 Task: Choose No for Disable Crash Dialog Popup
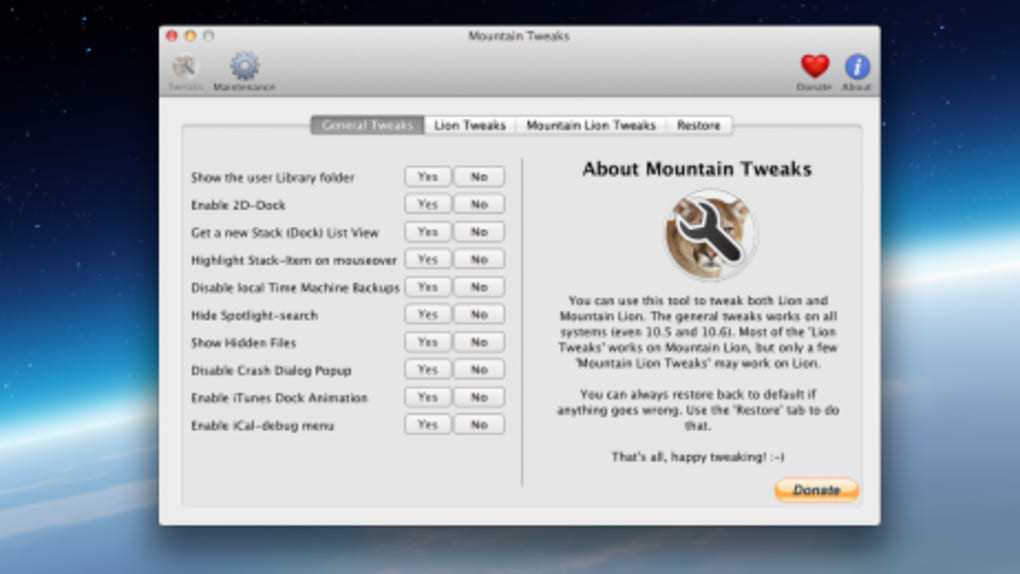point(479,370)
